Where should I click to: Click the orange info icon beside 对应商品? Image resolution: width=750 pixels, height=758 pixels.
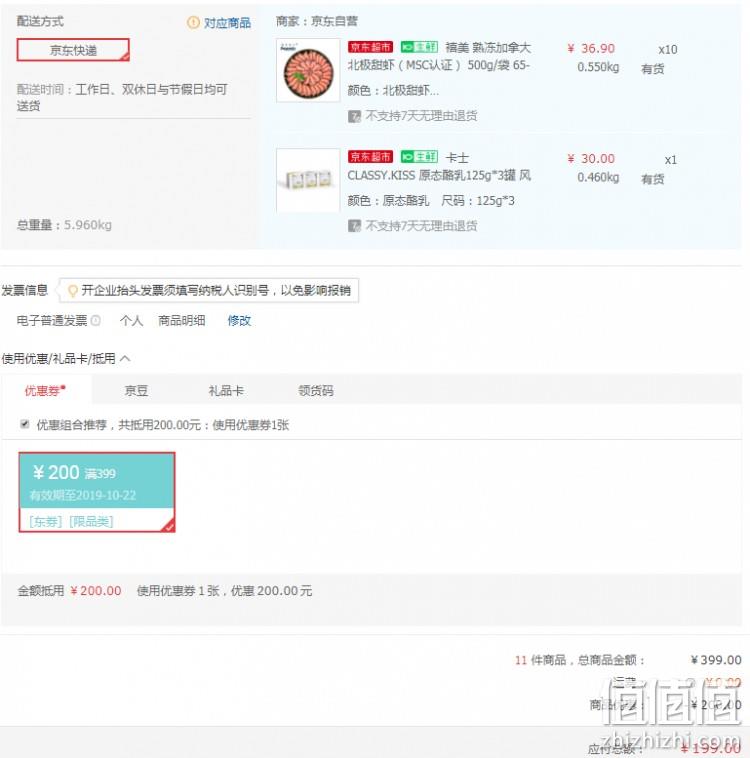click(193, 22)
